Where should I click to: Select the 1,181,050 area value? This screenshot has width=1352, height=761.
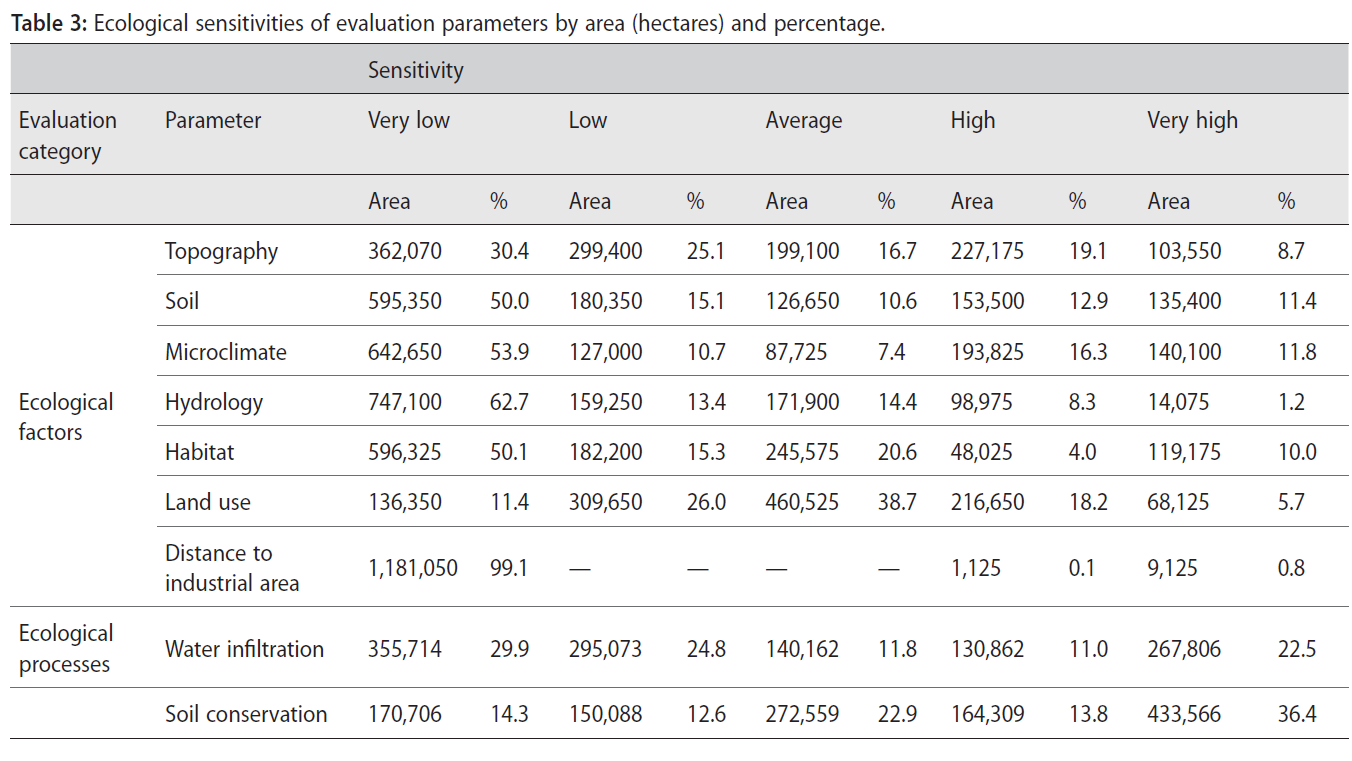point(412,568)
